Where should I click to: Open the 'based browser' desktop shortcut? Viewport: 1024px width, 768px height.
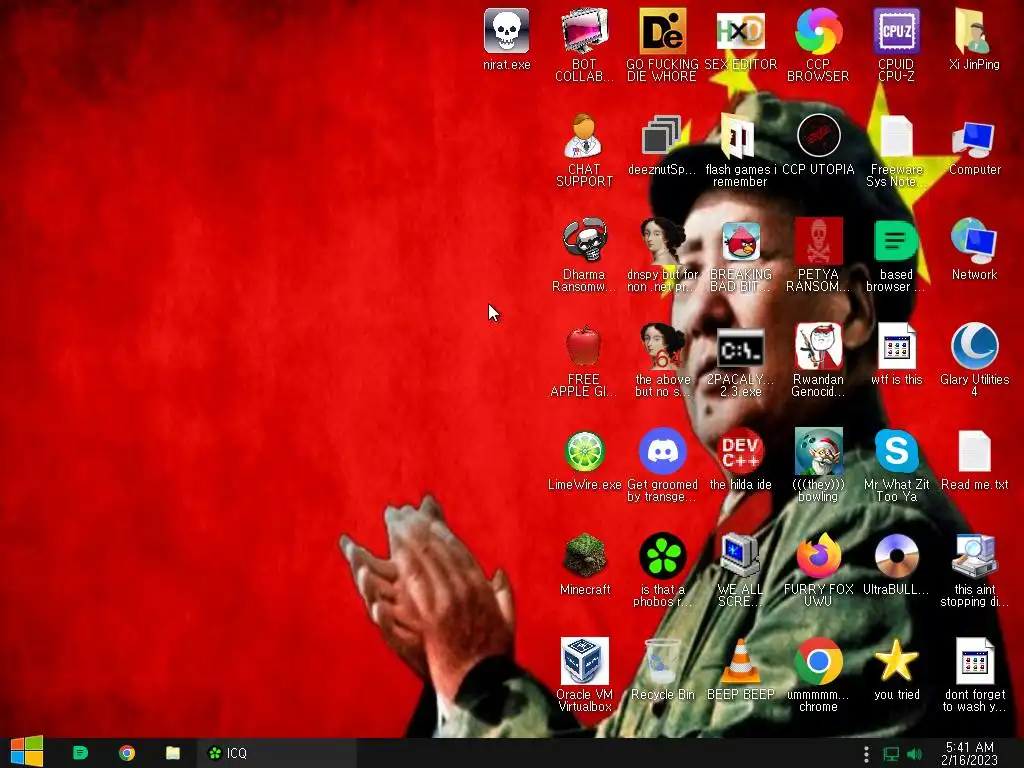(x=897, y=241)
